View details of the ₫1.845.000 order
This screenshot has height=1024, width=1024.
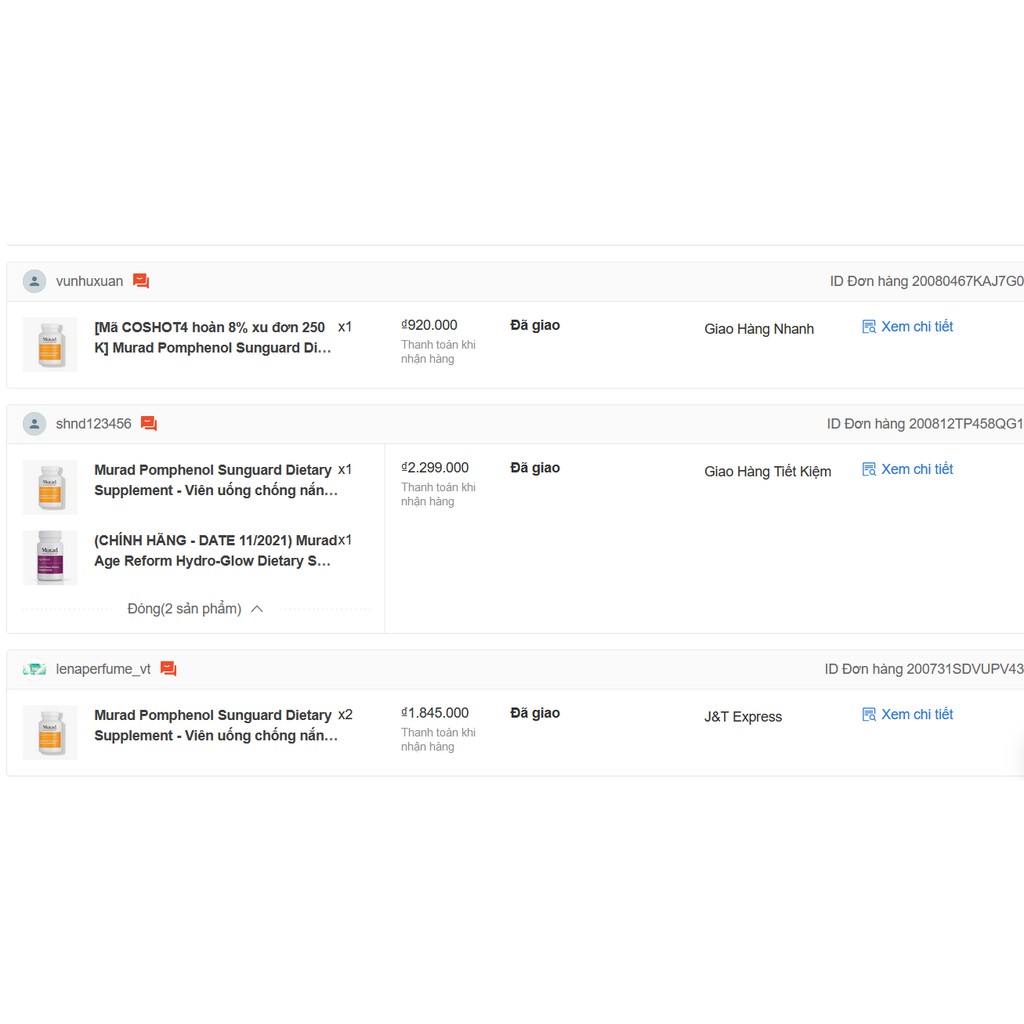coord(917,715)
